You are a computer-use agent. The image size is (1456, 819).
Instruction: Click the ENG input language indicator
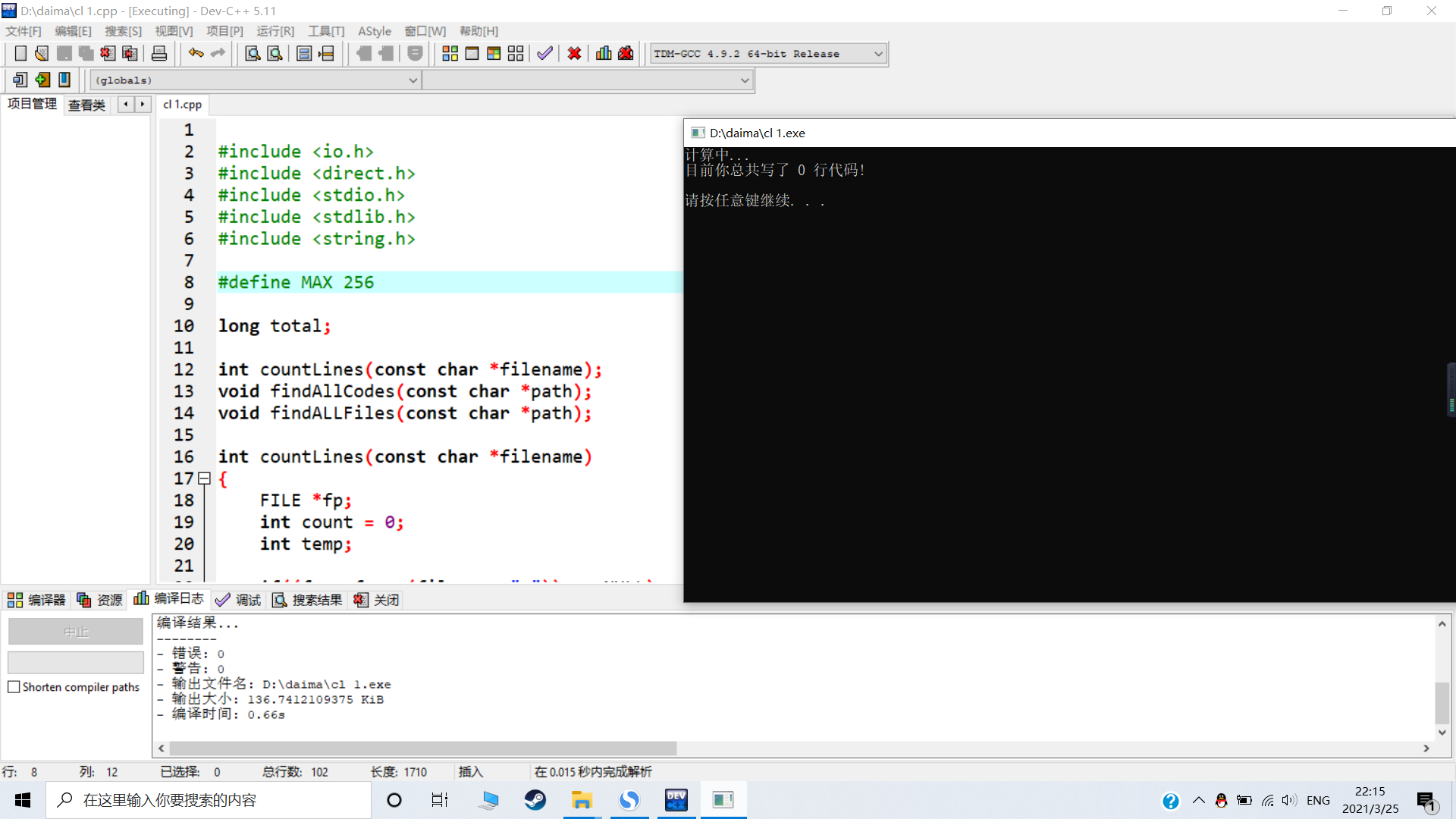coord(1318,800)
